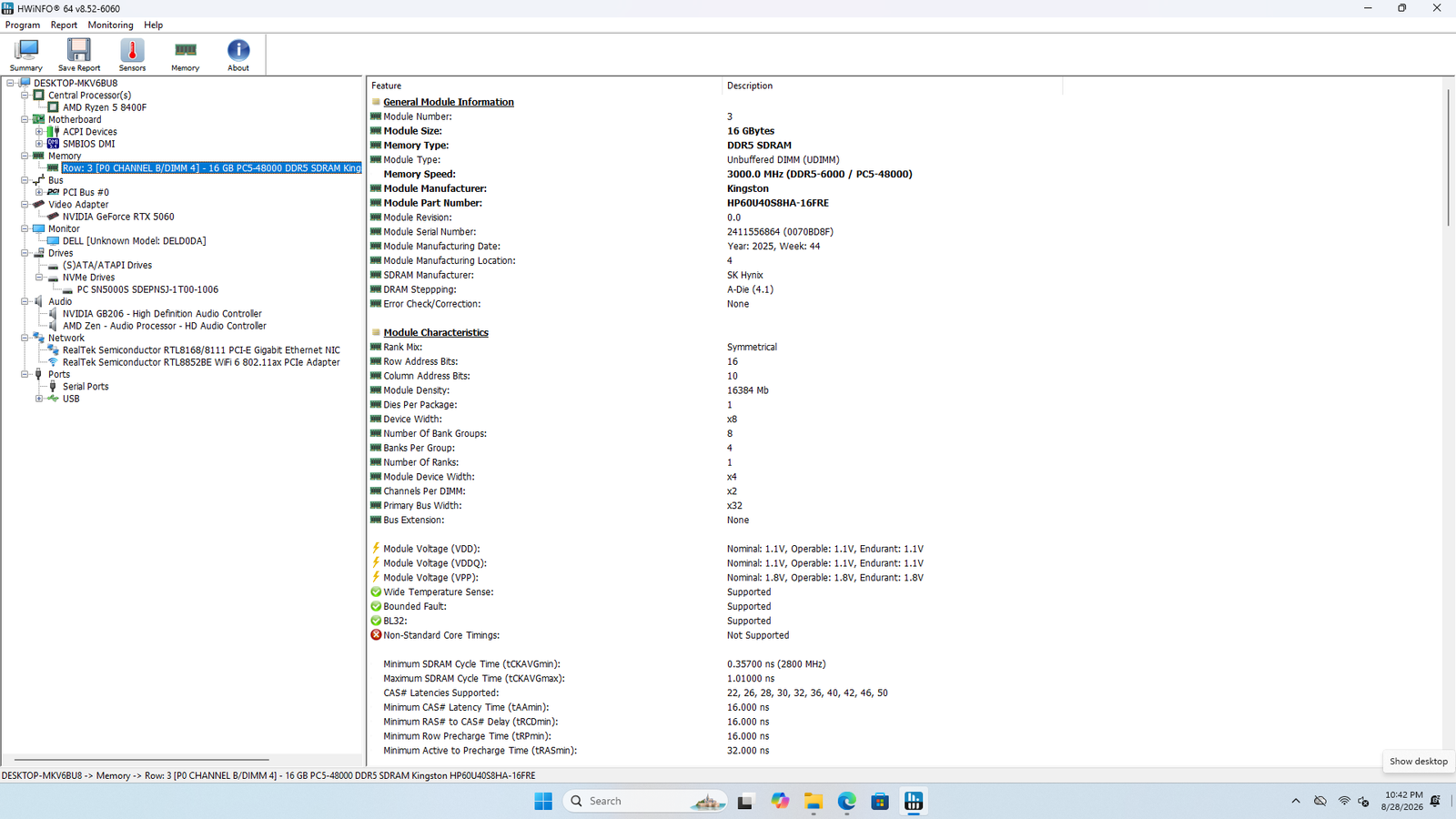Click the SDRAM Manufacturer value SK Hynix
Viewport: 1456px width, 819px height.
(x=745, y=275)
